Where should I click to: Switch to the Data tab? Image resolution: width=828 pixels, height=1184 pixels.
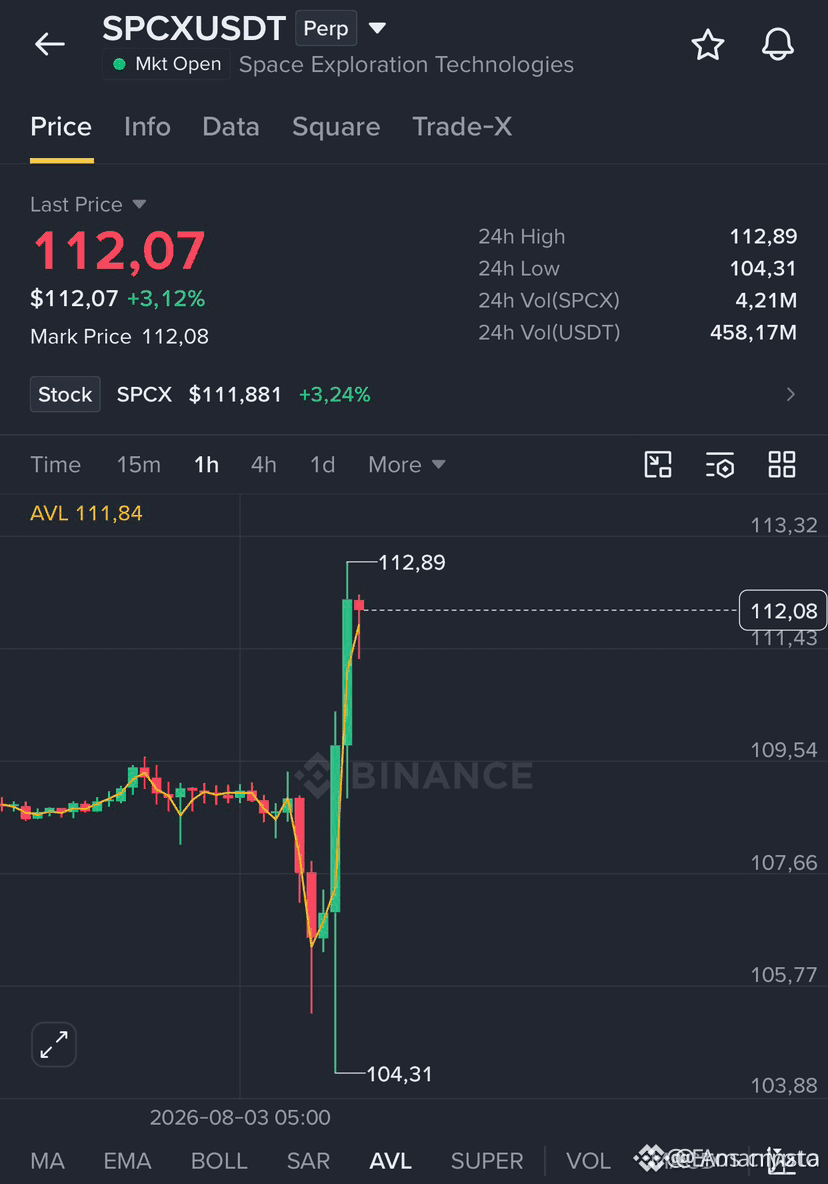tap(231, 127)
